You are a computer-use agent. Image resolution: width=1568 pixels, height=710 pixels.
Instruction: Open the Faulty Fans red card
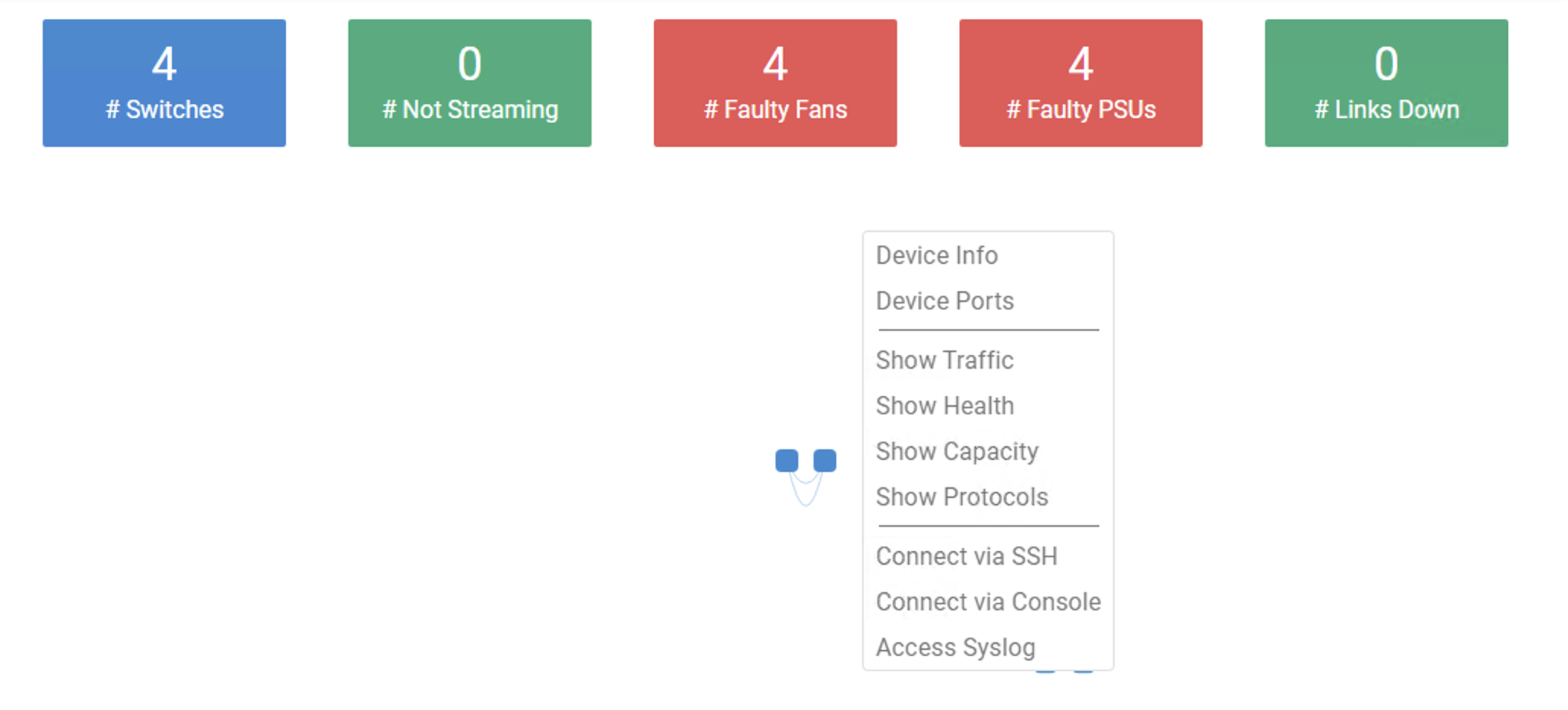click(775, 83)
